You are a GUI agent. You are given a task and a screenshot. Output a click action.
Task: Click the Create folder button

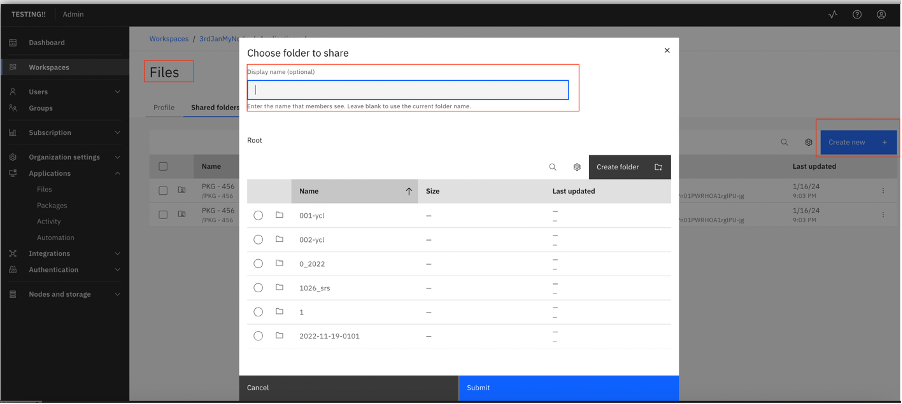click(629, 167)
